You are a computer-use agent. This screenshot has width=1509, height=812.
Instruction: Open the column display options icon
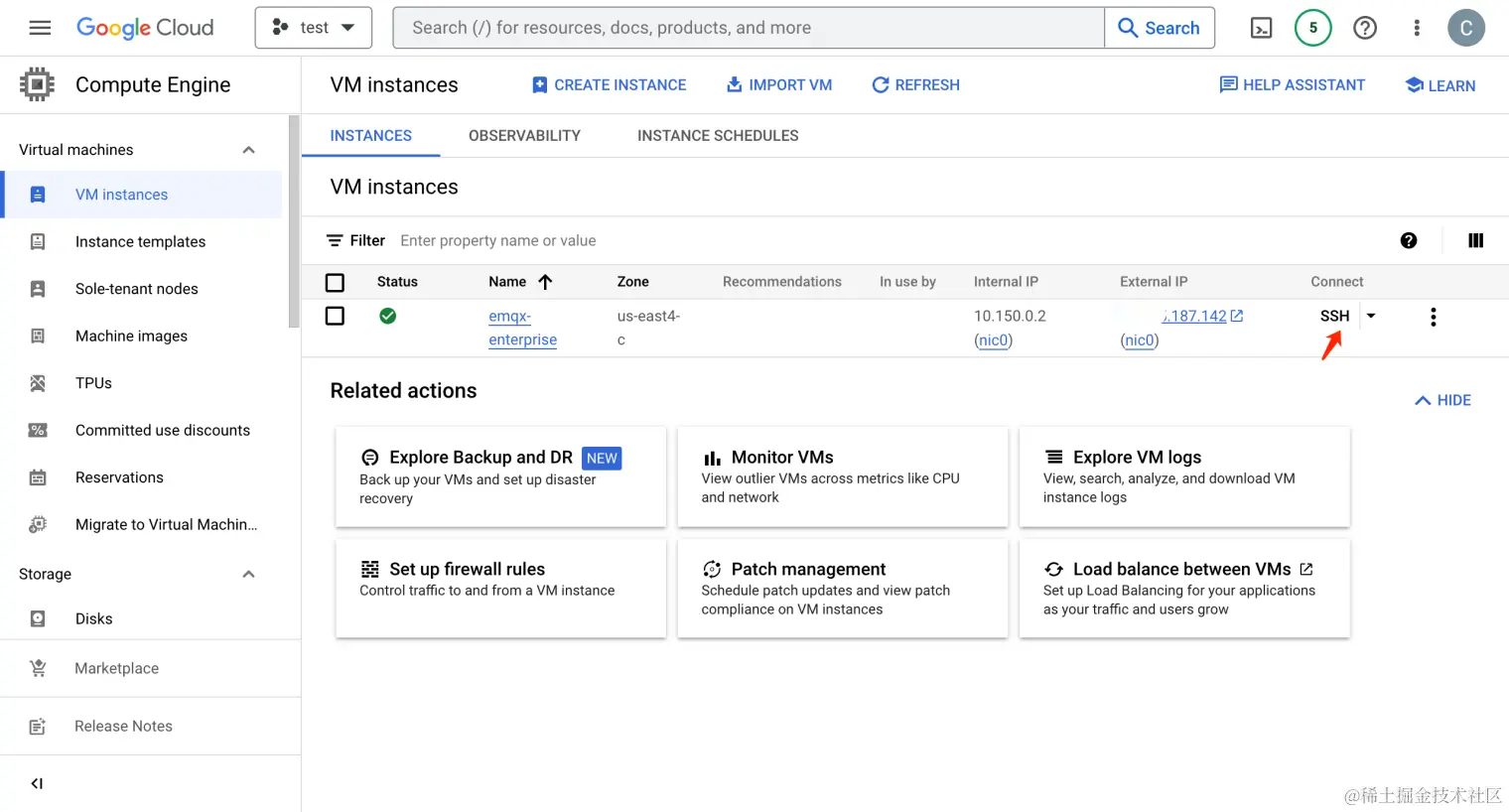coord(1475,240)
